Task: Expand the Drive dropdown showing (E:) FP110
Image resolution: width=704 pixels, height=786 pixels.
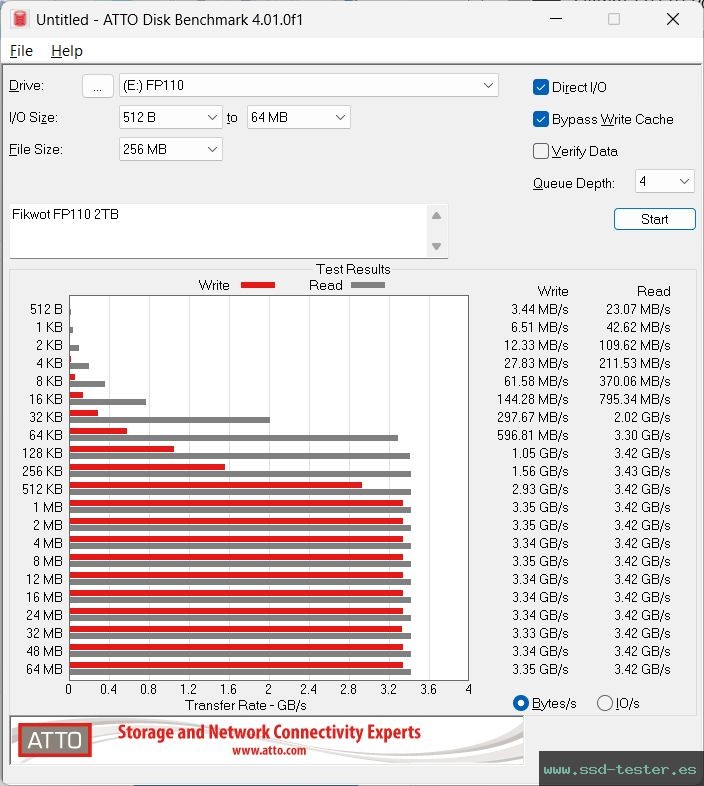Action: click(x=308, y=86)
